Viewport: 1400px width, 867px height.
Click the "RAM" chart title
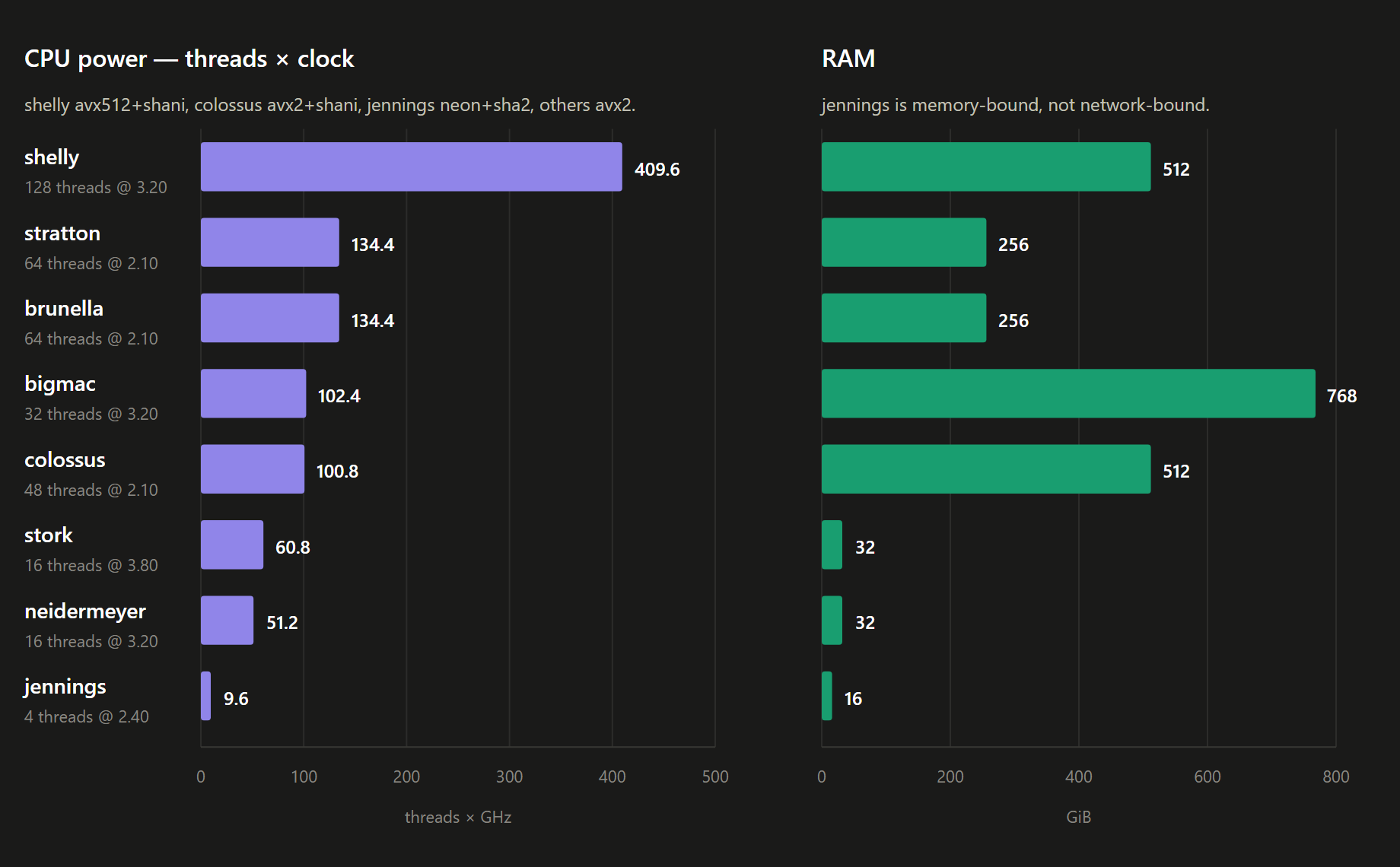pyautogui.click(x=848, y=59)
